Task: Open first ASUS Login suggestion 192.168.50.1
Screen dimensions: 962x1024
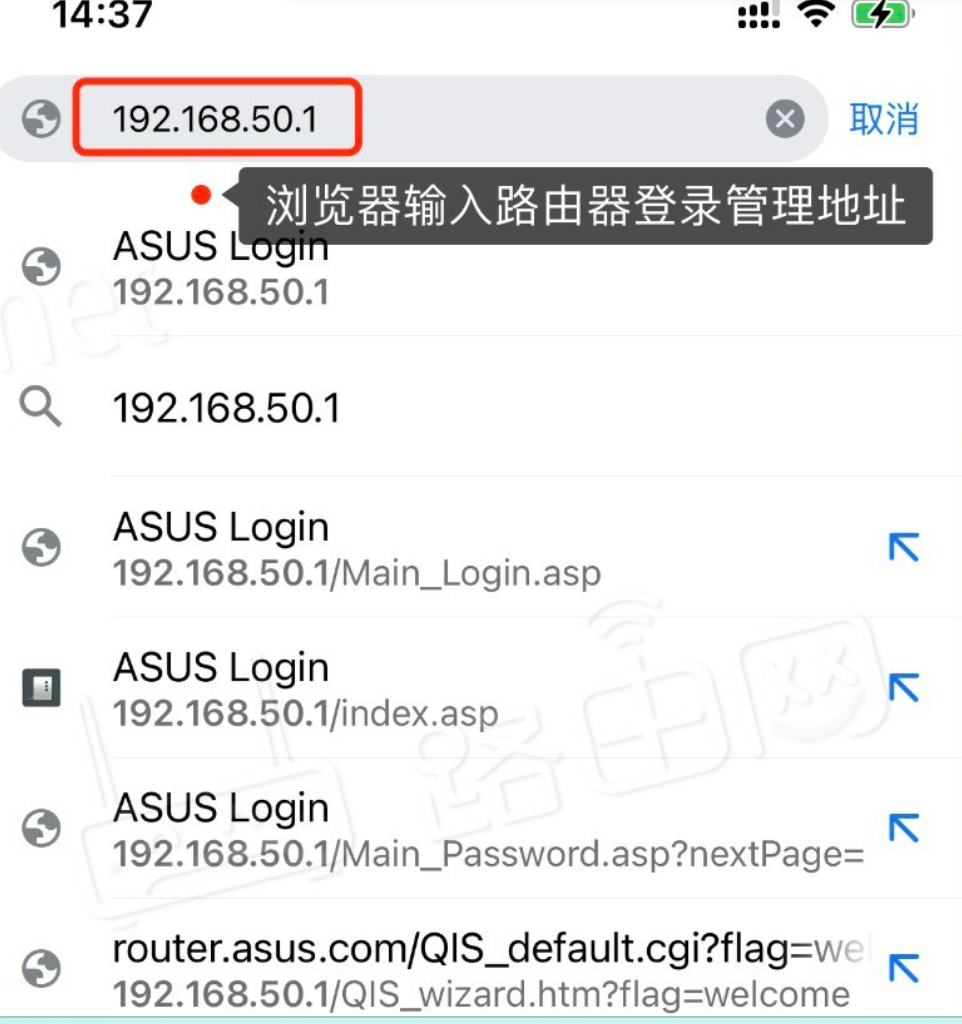Action: pyautogui.click(x=481, y=268)
